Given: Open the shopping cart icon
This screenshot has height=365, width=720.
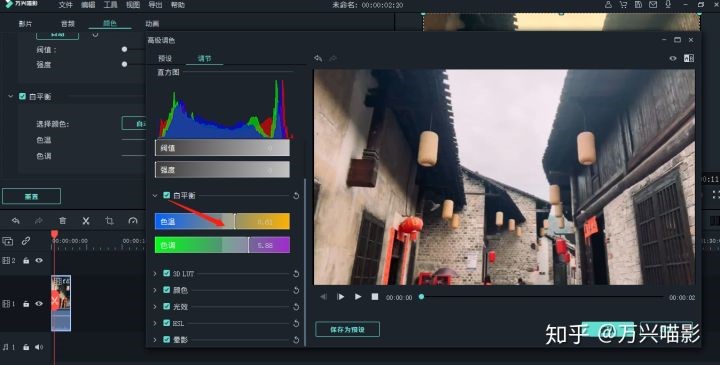Looking at the screenshot, I should [623, 5].
